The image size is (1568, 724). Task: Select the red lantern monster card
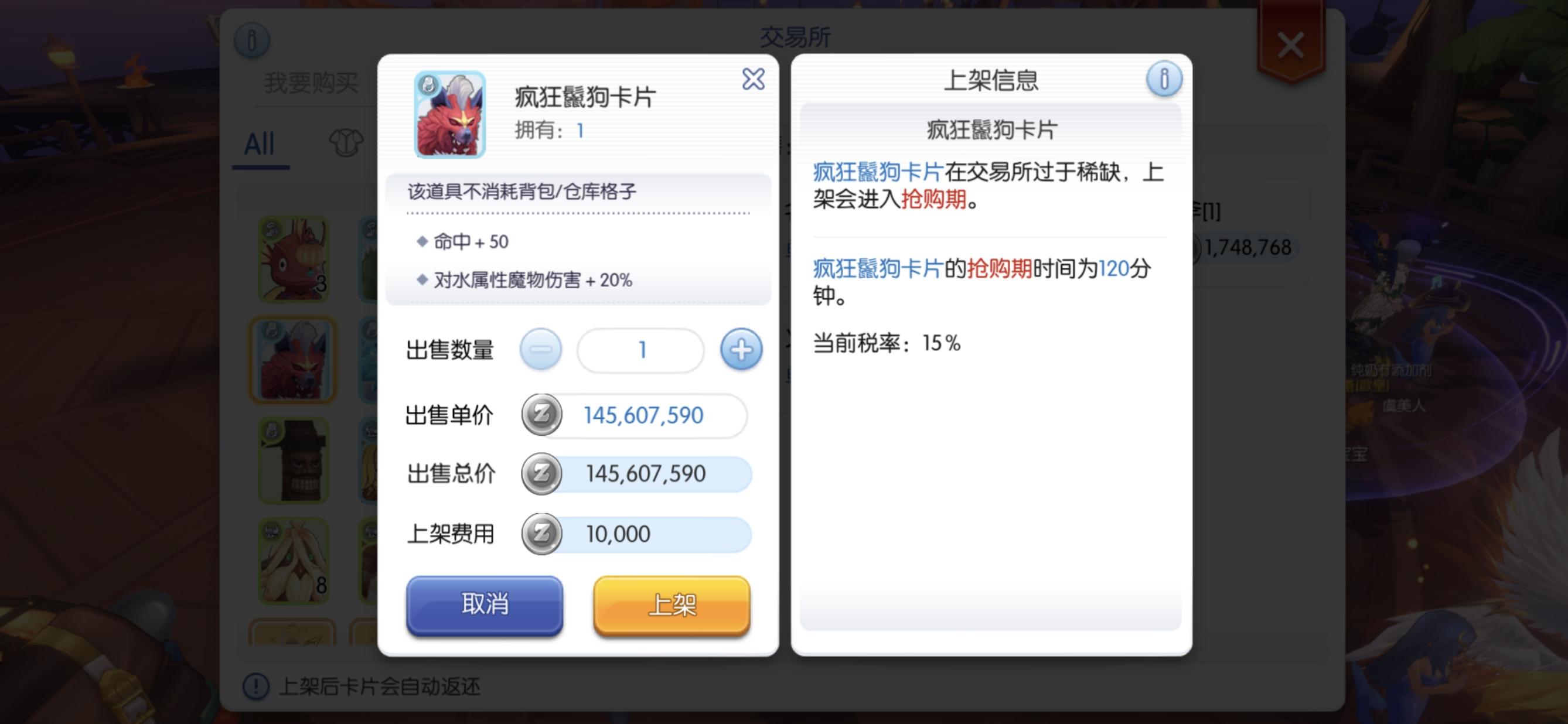294,259
